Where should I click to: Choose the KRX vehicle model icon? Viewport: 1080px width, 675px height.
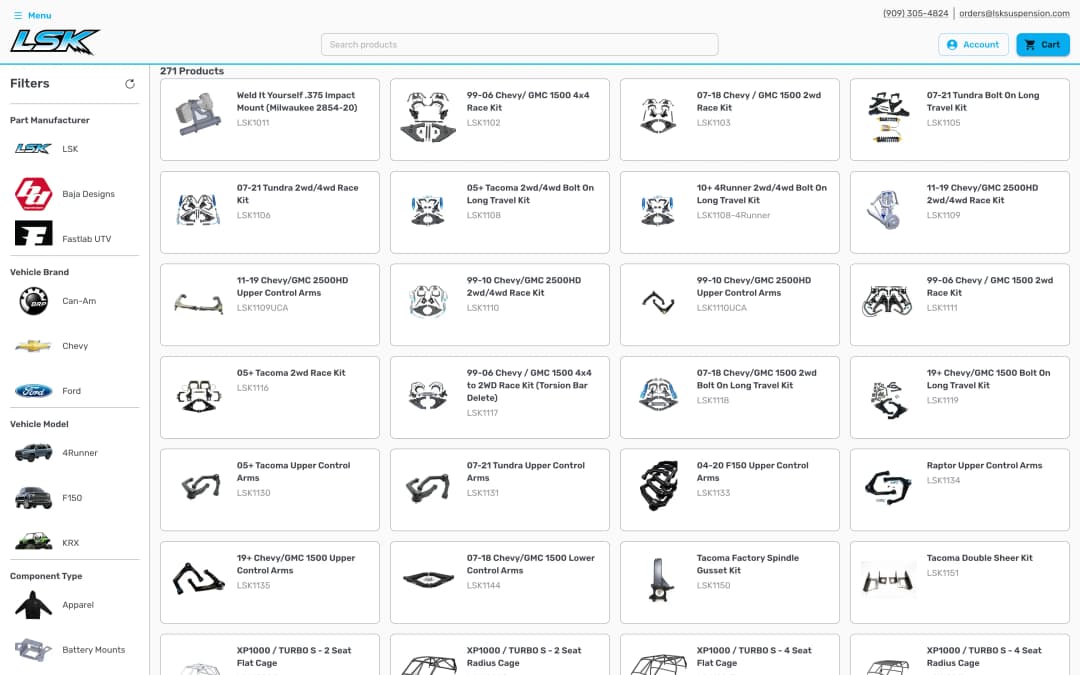[33, 542]
